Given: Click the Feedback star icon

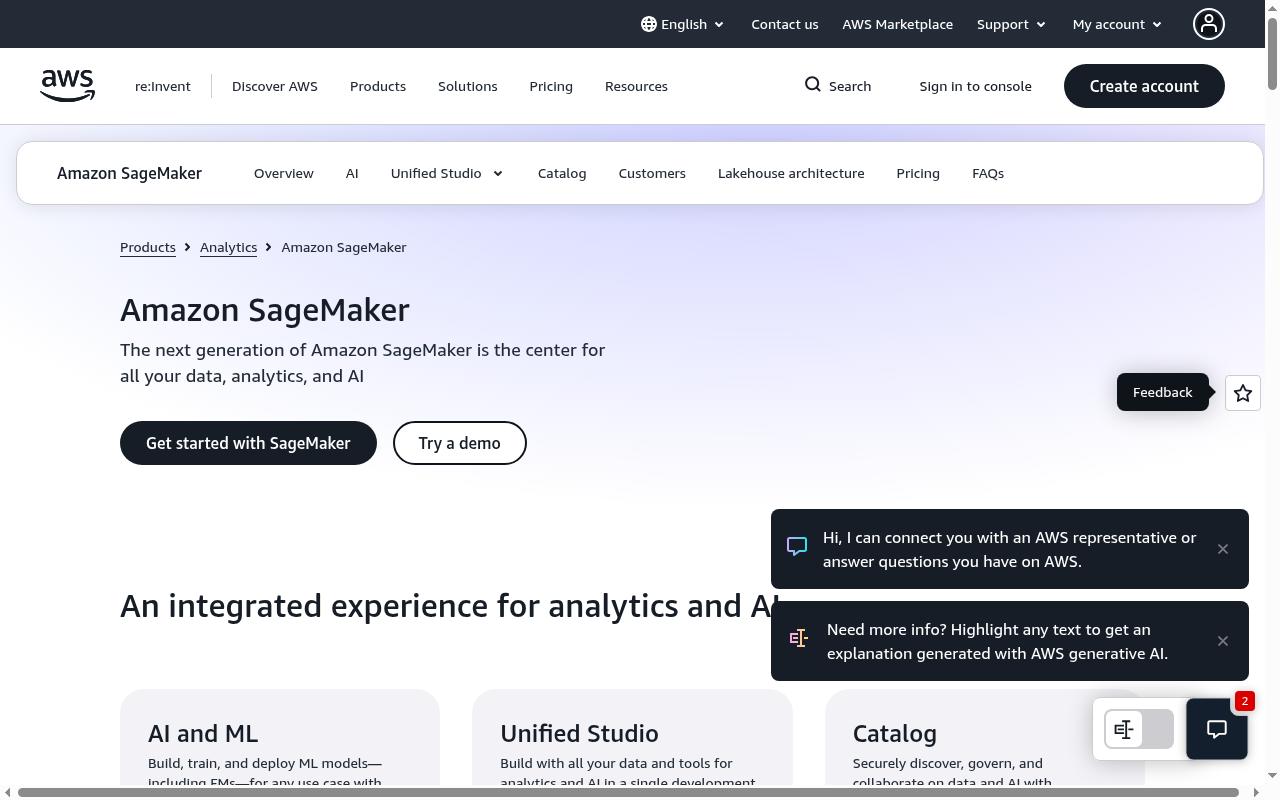Looking at the screenshot, I should point(1243,393).
